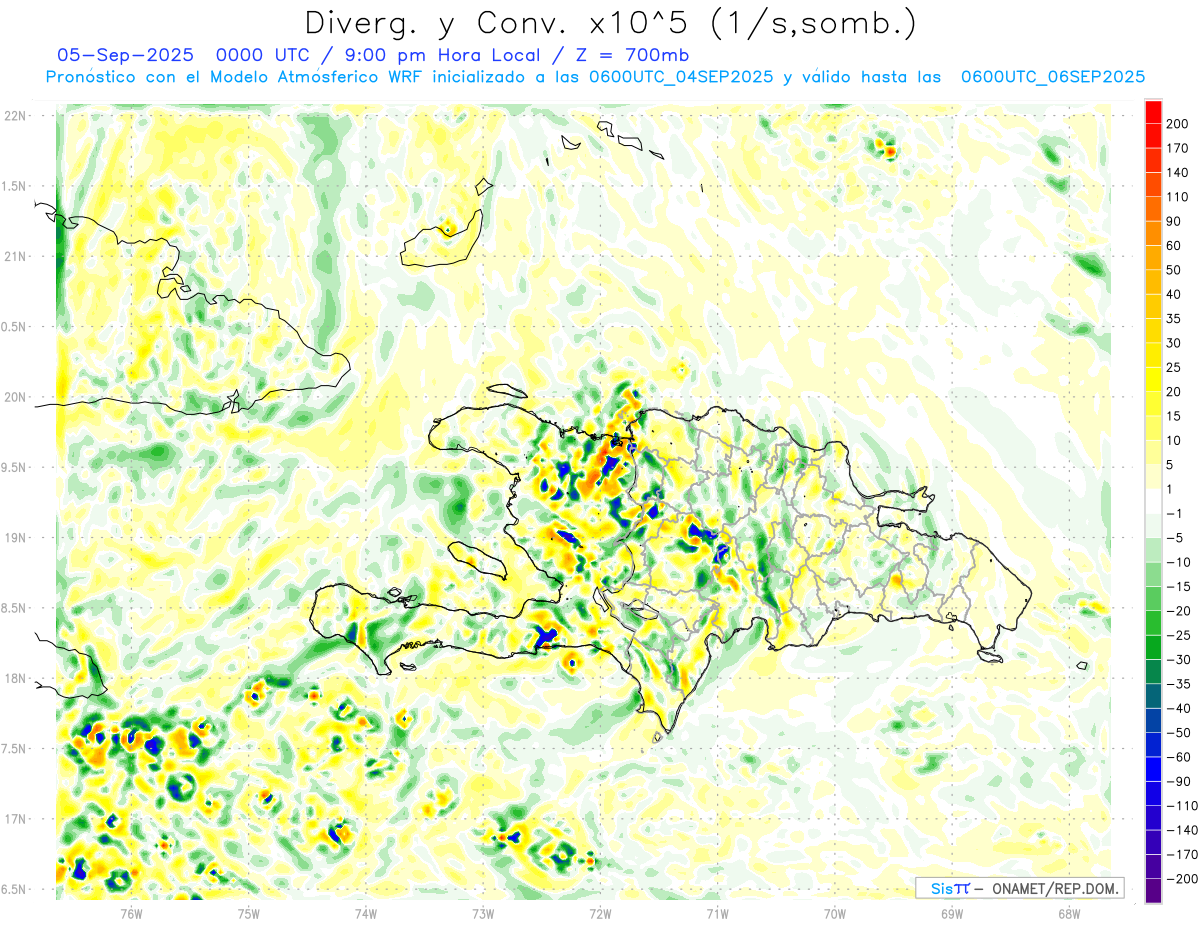Click the 68W longitude axis label
Viewport: 1200px width, 927px height.
coord(1068,913)
